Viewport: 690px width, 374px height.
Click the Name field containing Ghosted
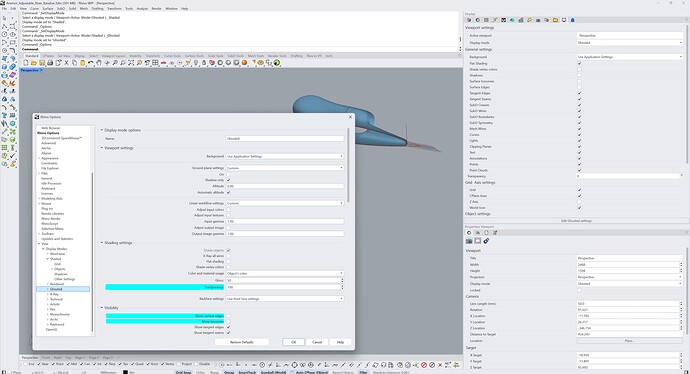pos(285,139)
